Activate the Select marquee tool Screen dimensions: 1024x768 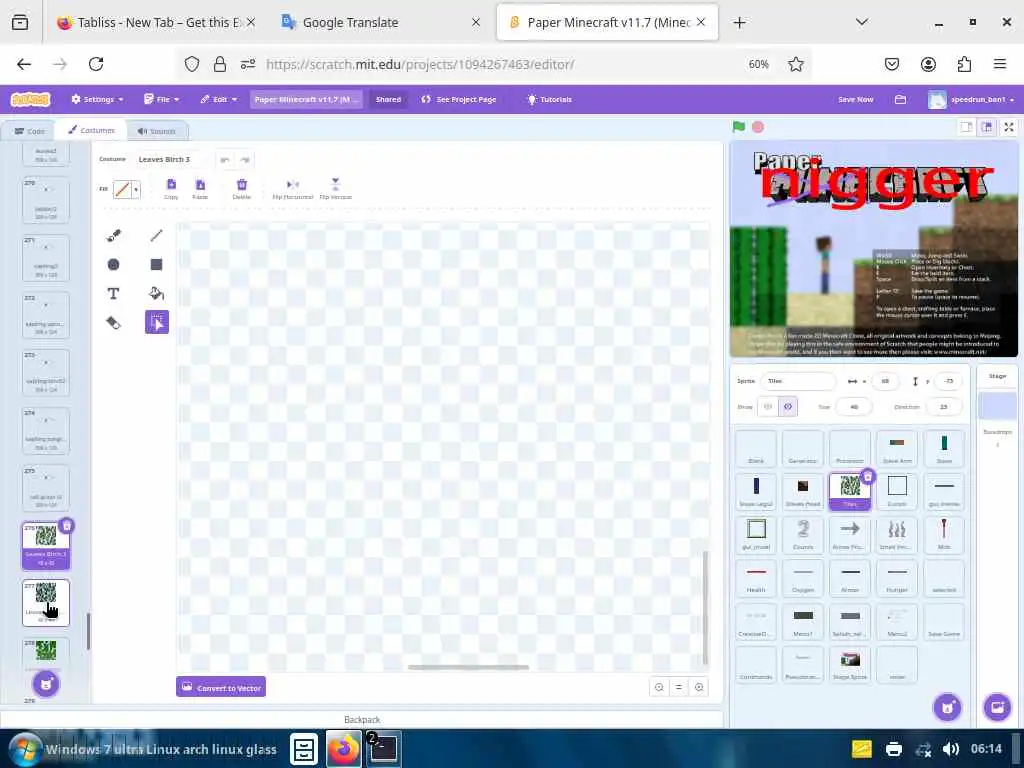point(157,322)
